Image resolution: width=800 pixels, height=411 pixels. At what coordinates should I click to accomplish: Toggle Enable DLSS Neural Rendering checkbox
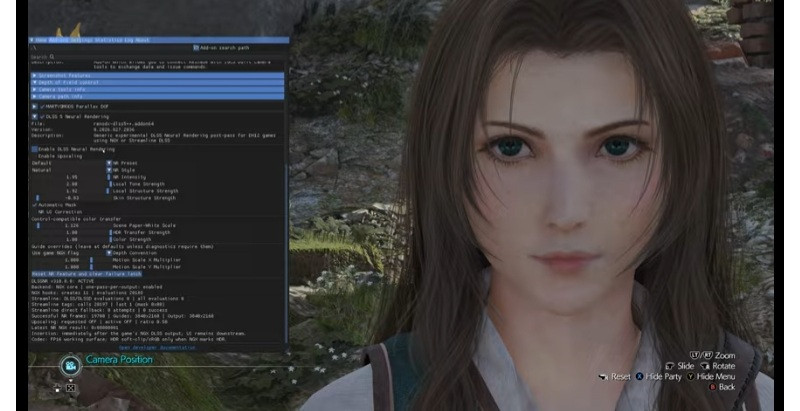(x=35, y=149)
